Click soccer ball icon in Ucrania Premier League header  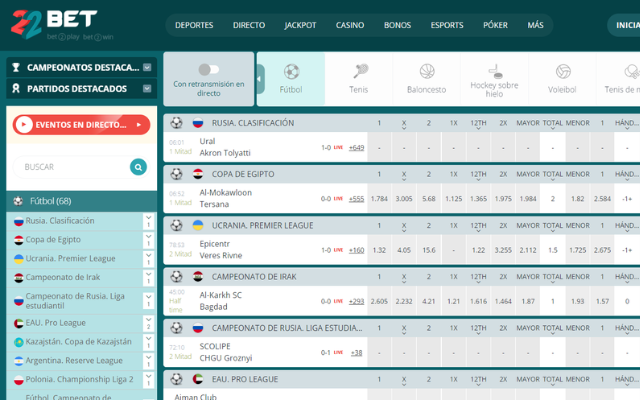(x=176, y=225)
